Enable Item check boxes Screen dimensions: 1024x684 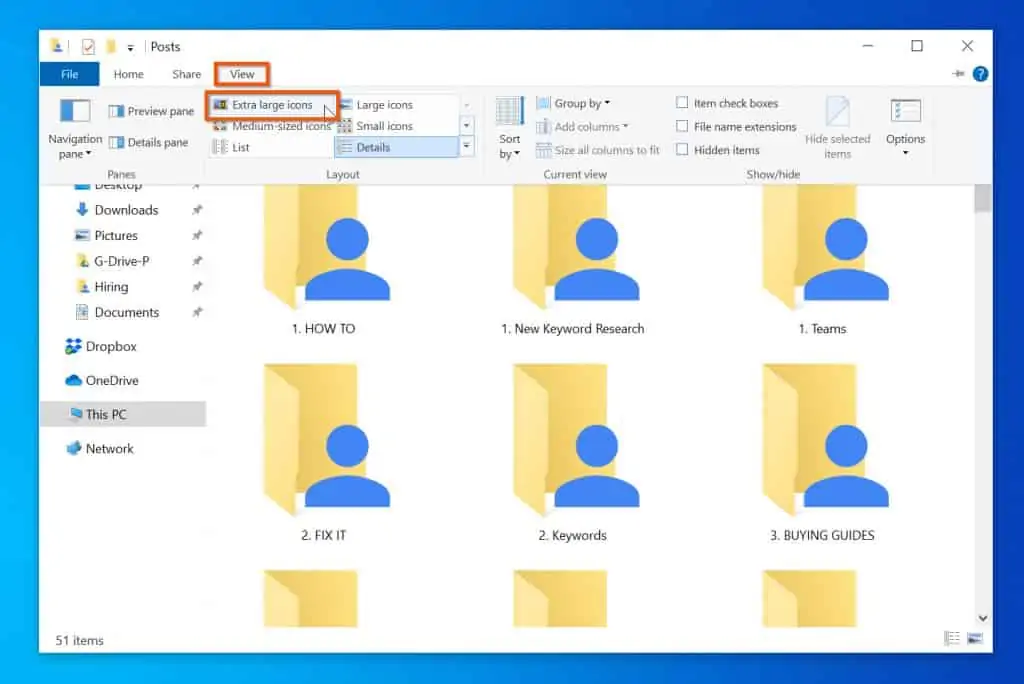pos(682,103)
